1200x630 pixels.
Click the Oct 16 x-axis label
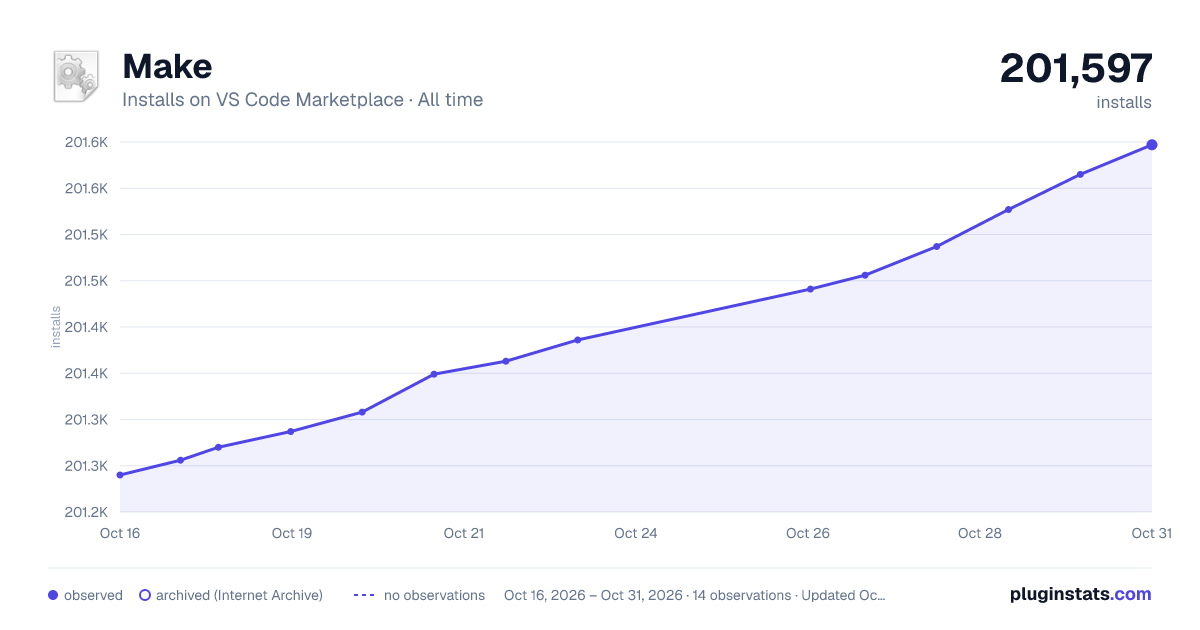[120, 533]
